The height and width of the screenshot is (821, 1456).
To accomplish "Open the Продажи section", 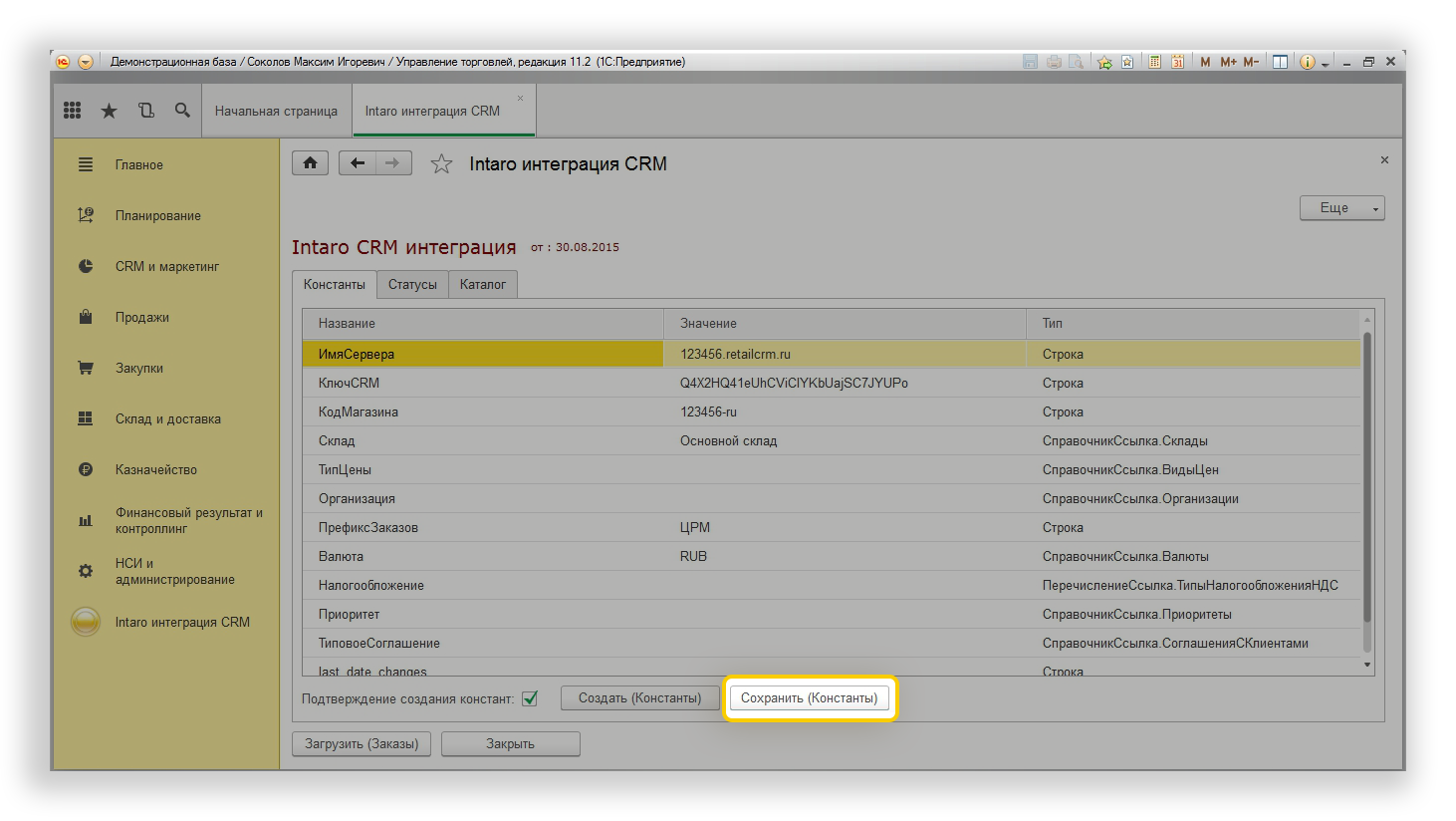I will [141, 317].
